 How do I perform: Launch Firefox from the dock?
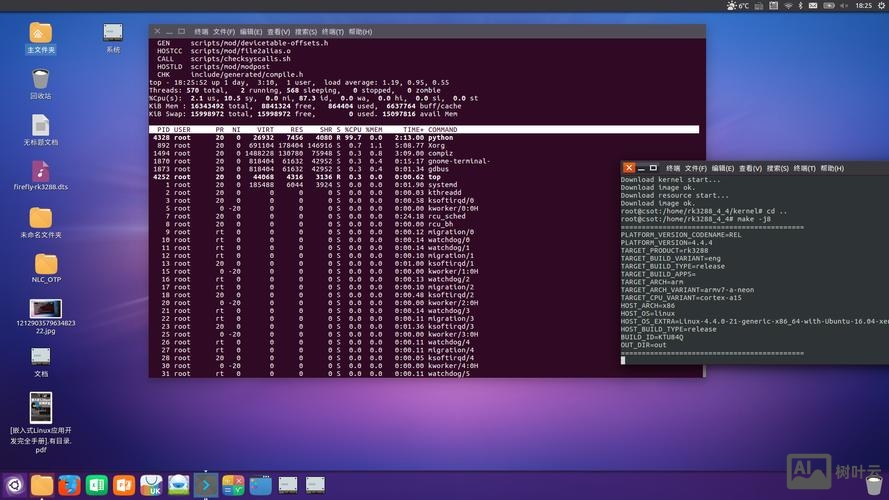tap(69, 486)
